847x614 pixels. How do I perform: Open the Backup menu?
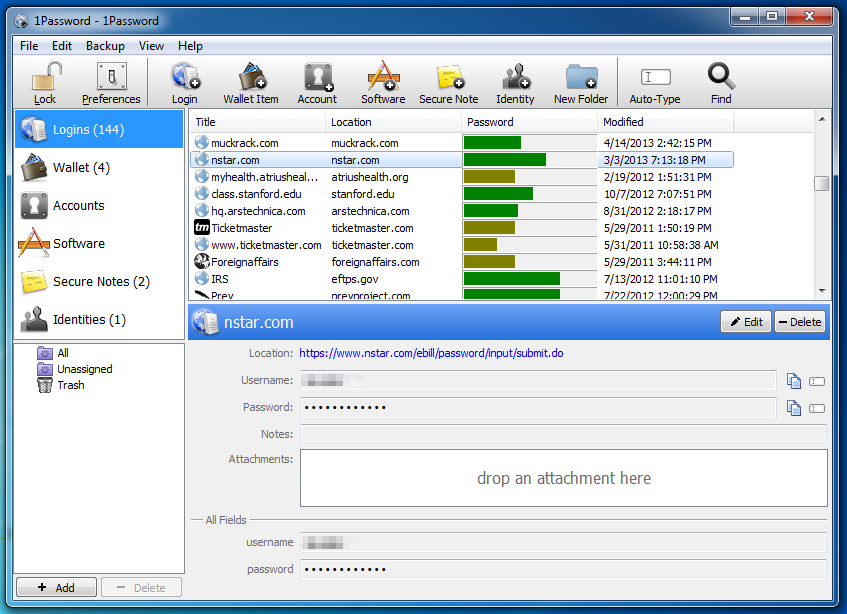105,46
